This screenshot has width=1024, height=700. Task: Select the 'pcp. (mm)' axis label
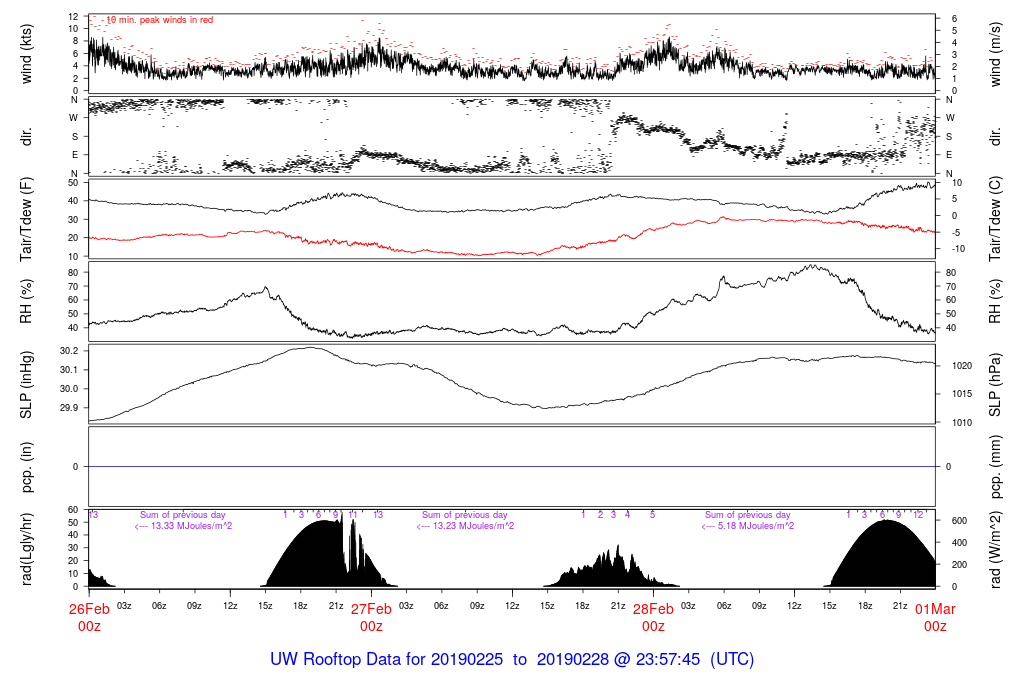coord(995,467)
